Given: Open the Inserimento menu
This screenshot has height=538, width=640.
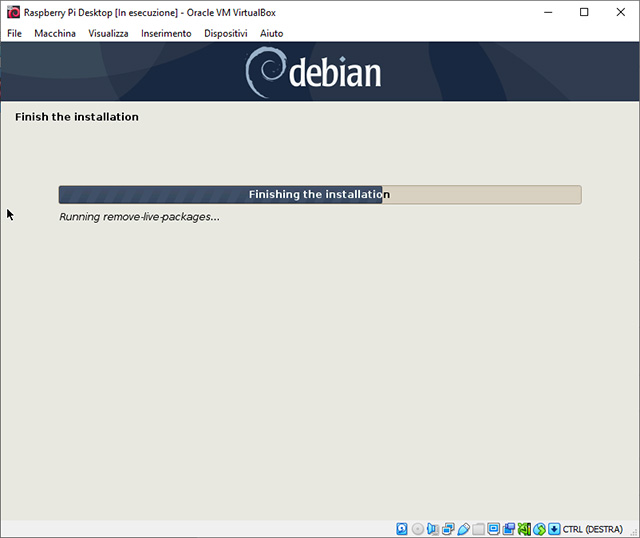Looking at the screenshot, I should click(166, 33).
